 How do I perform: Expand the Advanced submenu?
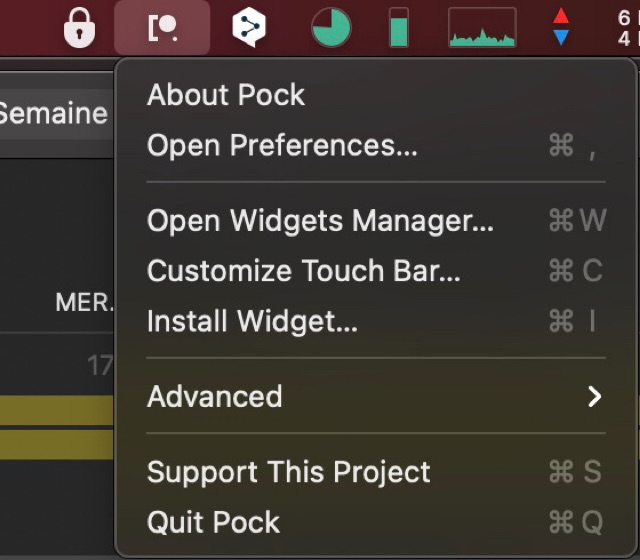215,397
